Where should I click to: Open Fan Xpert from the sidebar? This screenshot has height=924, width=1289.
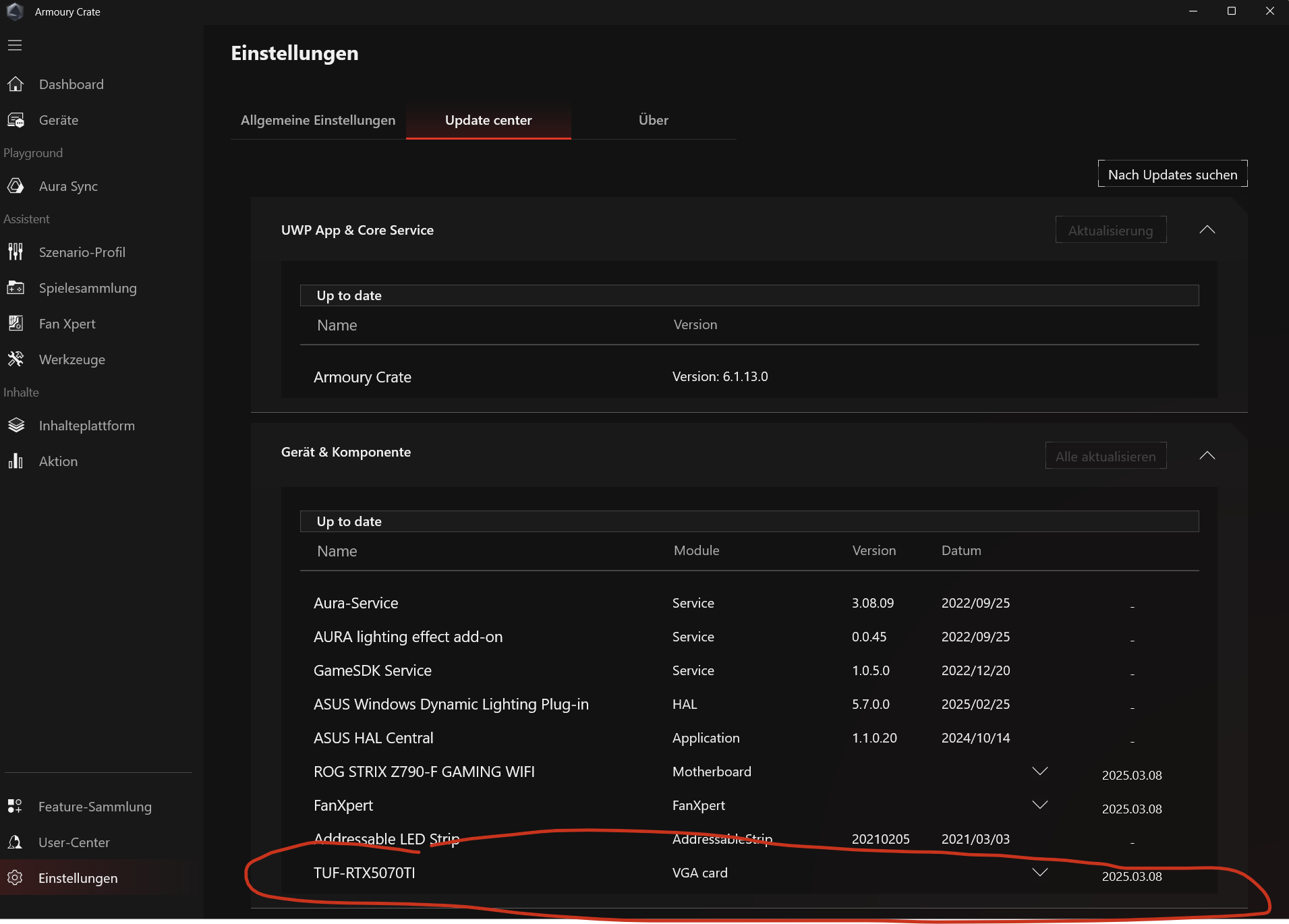point(15,324)
